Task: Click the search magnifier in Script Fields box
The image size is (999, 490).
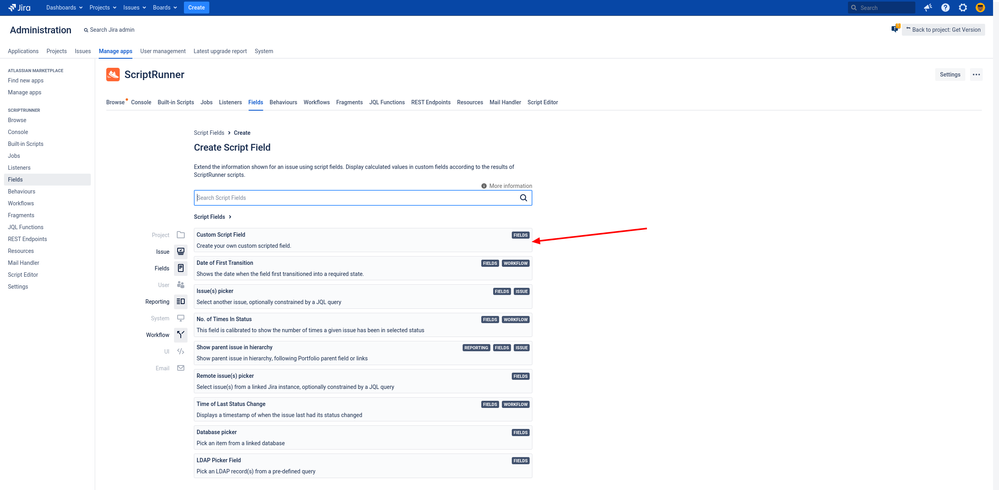Action: click(524, 198)
